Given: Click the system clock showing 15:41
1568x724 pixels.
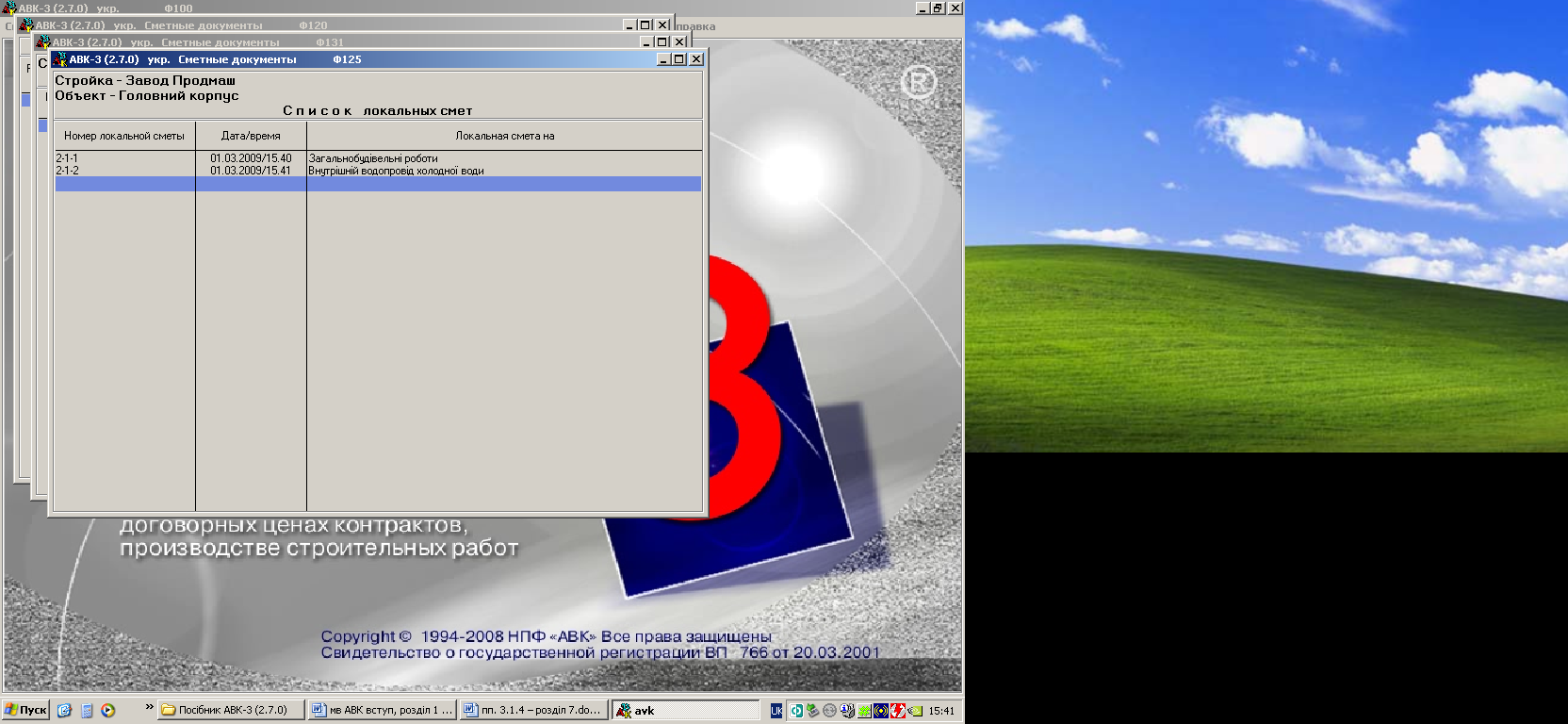Looking at the screenshot, I should coord(941,711).
